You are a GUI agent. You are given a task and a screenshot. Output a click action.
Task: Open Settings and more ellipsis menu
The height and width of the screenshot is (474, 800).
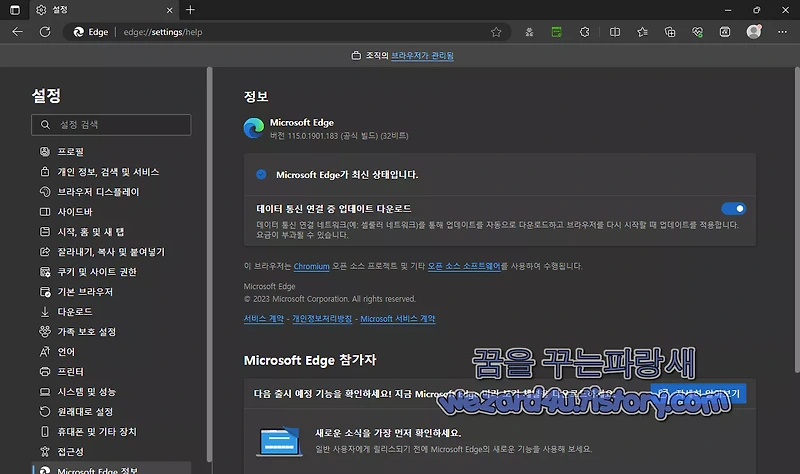tap(782, 32)
